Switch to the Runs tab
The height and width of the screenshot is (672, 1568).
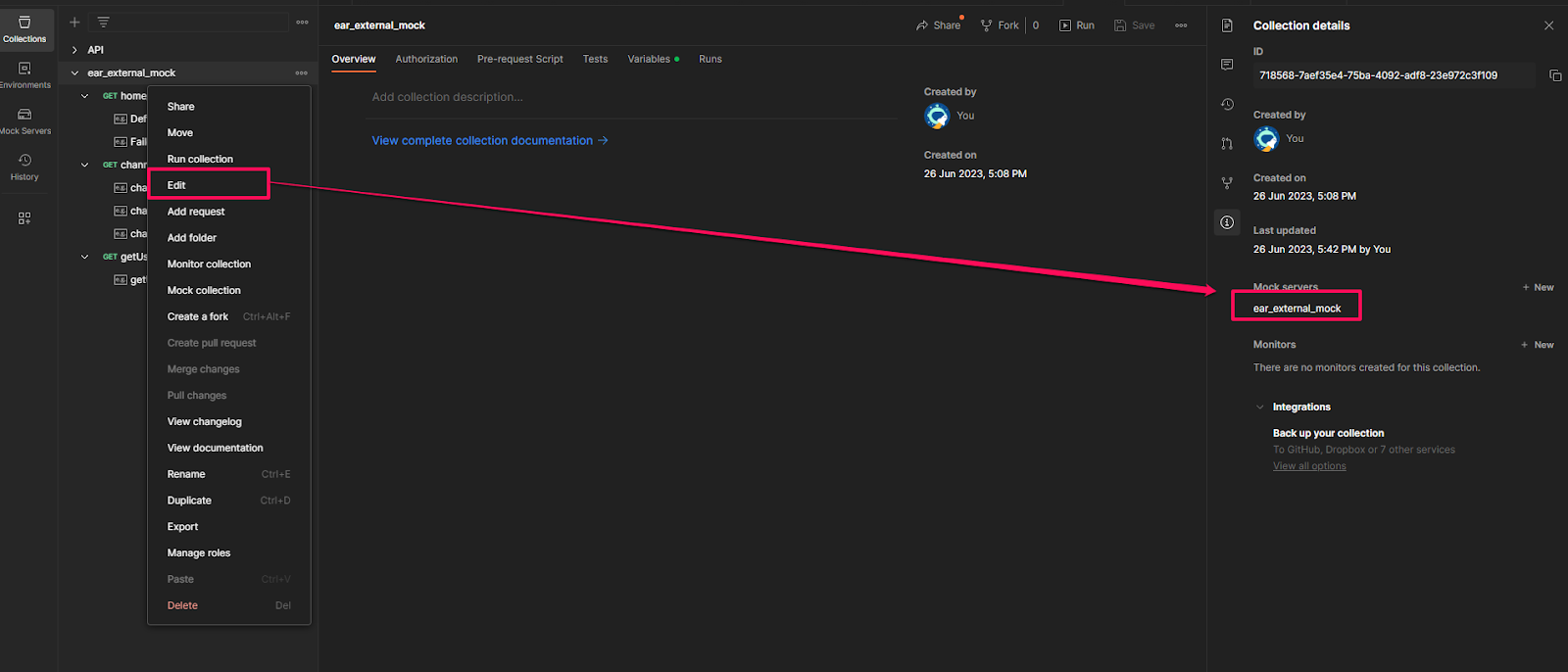(710, 59)
